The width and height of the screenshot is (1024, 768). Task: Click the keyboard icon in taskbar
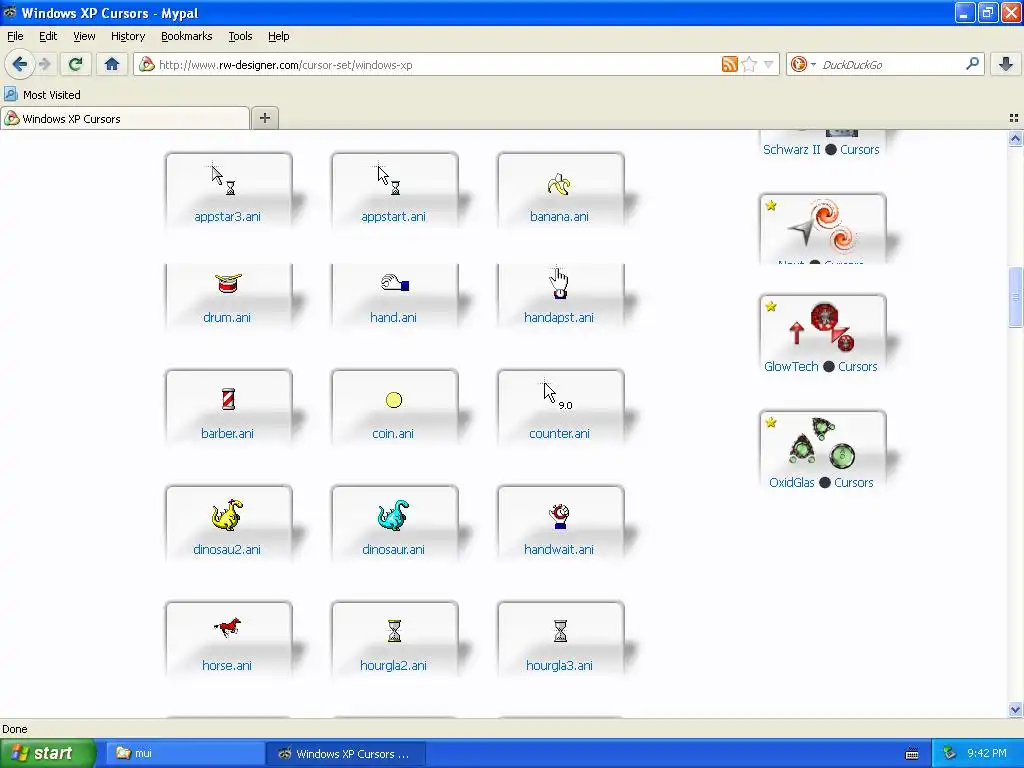coord(912,754)
